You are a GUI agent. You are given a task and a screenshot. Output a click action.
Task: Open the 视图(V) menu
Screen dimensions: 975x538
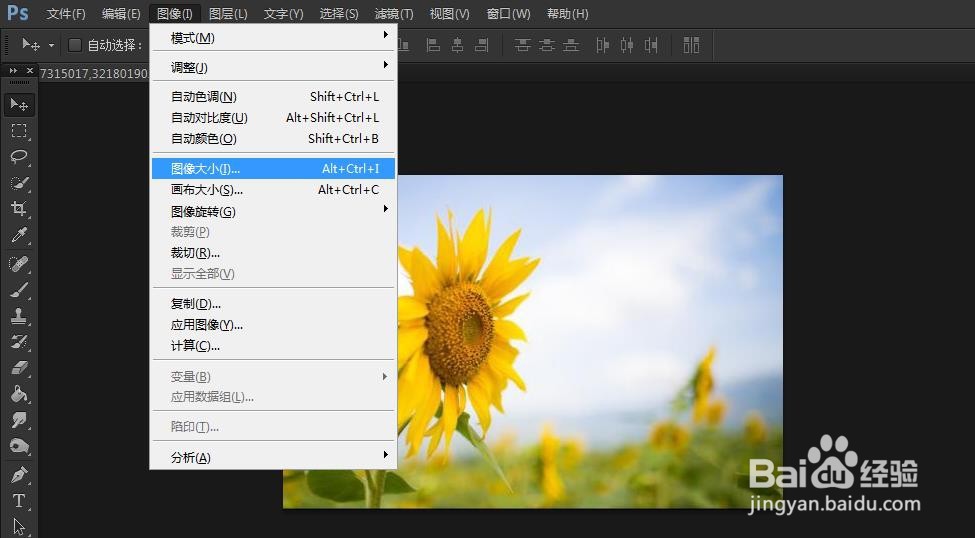click(x=450, y=13)
